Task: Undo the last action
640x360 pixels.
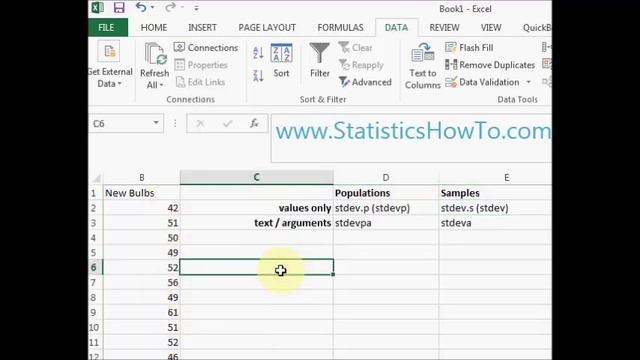Action: tap(141, 7)
